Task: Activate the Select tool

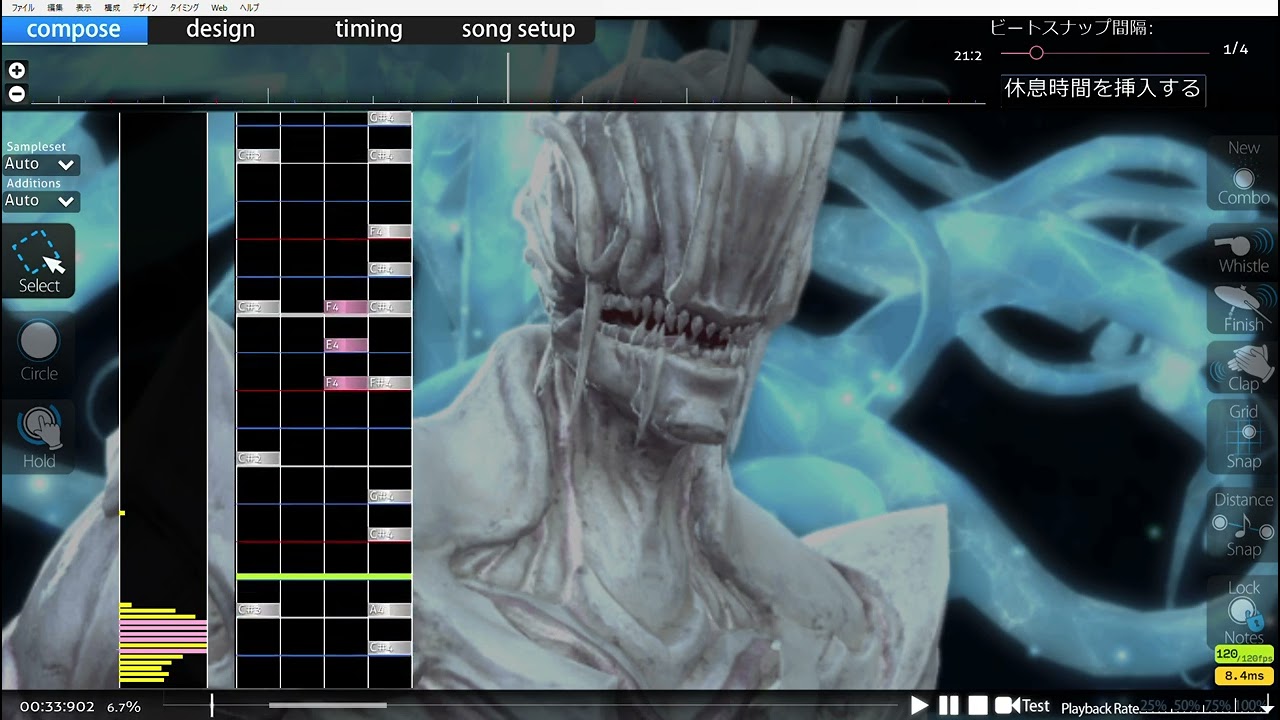Action: (39, 261)
